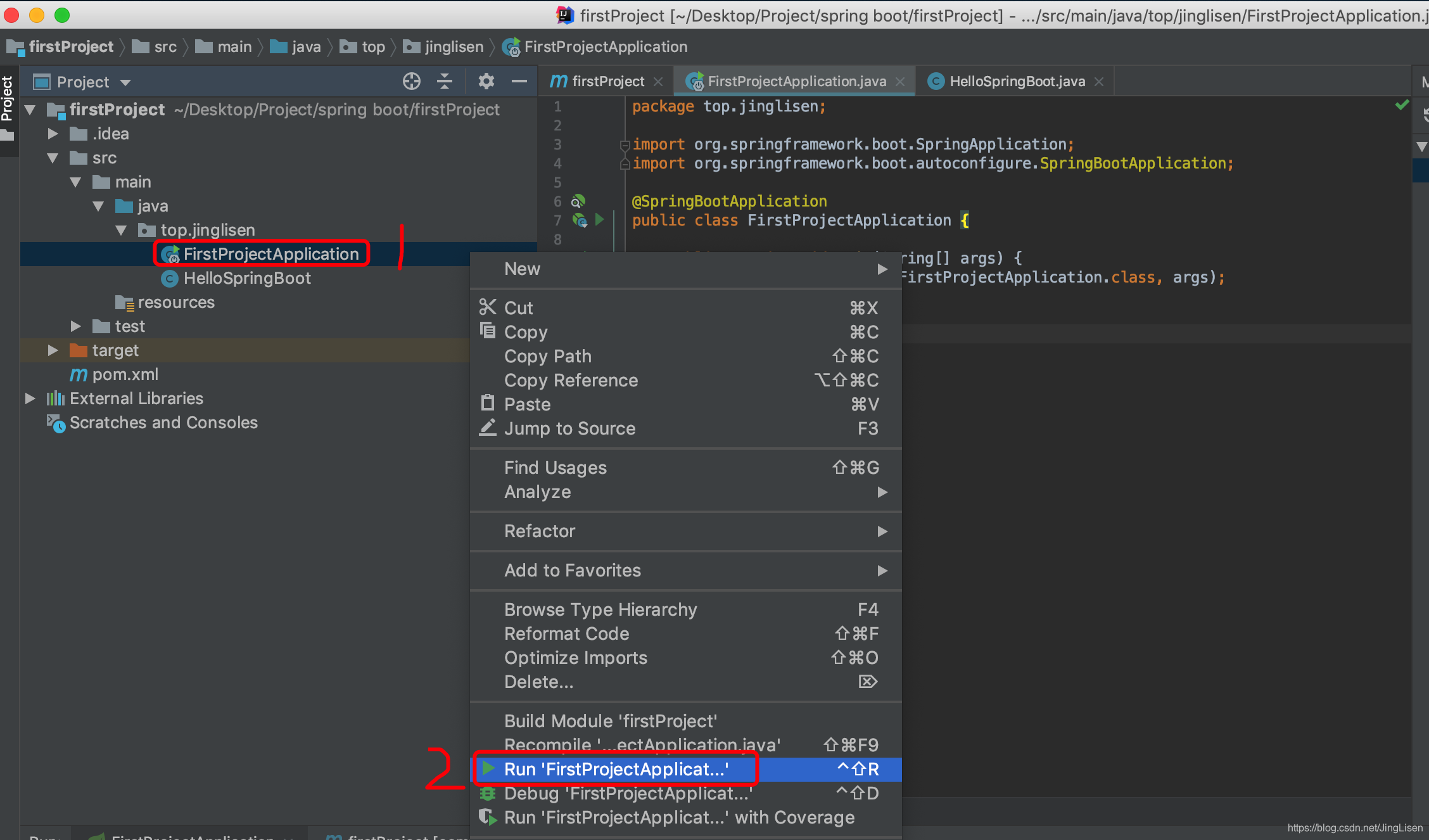Viewport: 1429px width, 840px height.
Task: Open the Analyze submenu
Action: tap(686, 492)
